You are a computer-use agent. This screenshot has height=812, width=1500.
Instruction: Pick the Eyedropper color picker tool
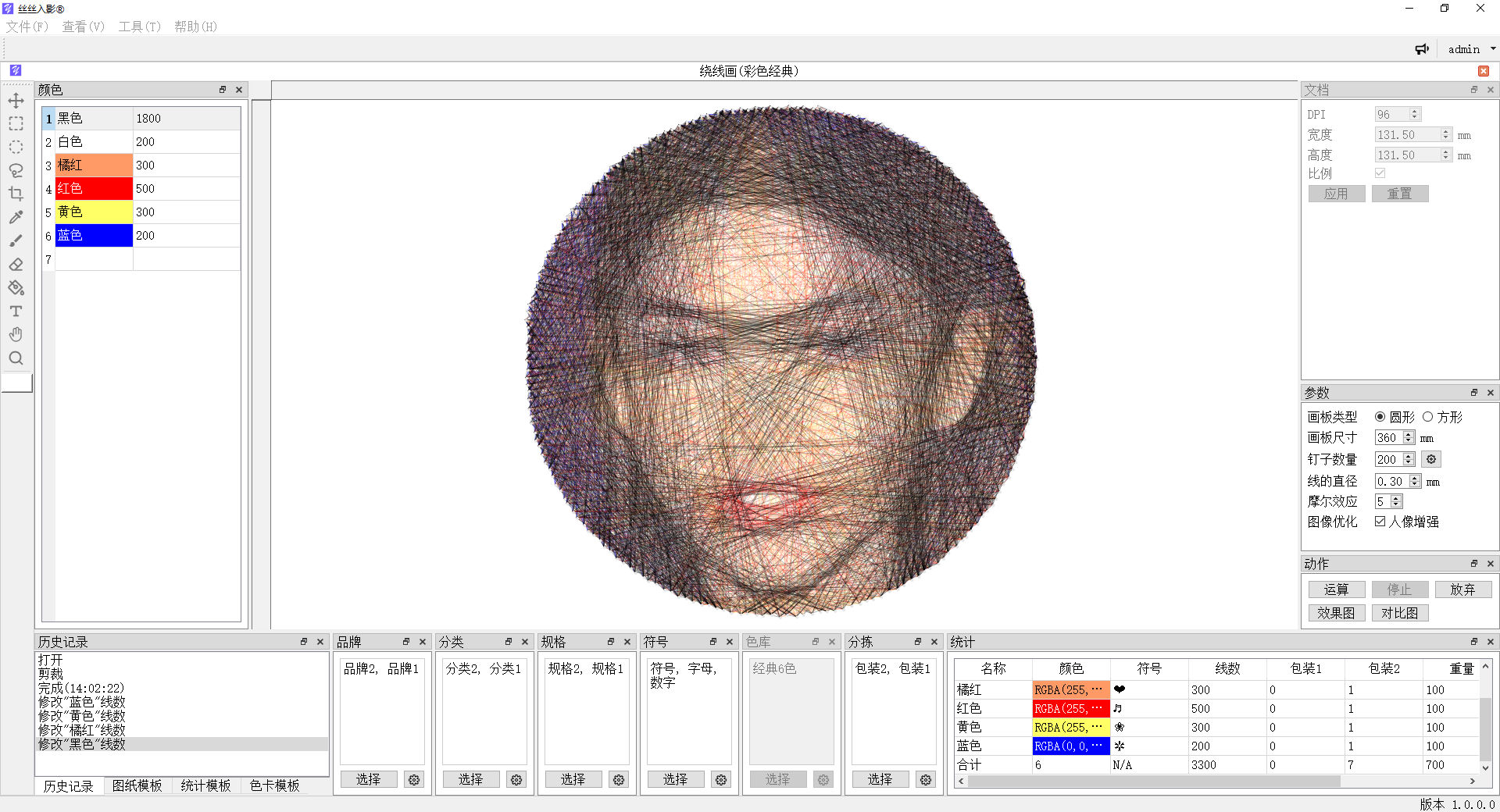coord(16,217)
